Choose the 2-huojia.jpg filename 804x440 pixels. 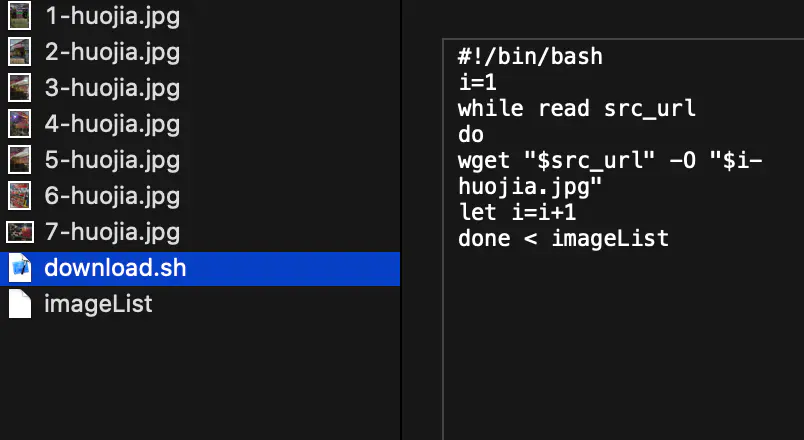pyautogui.click(x=112, y=51)
